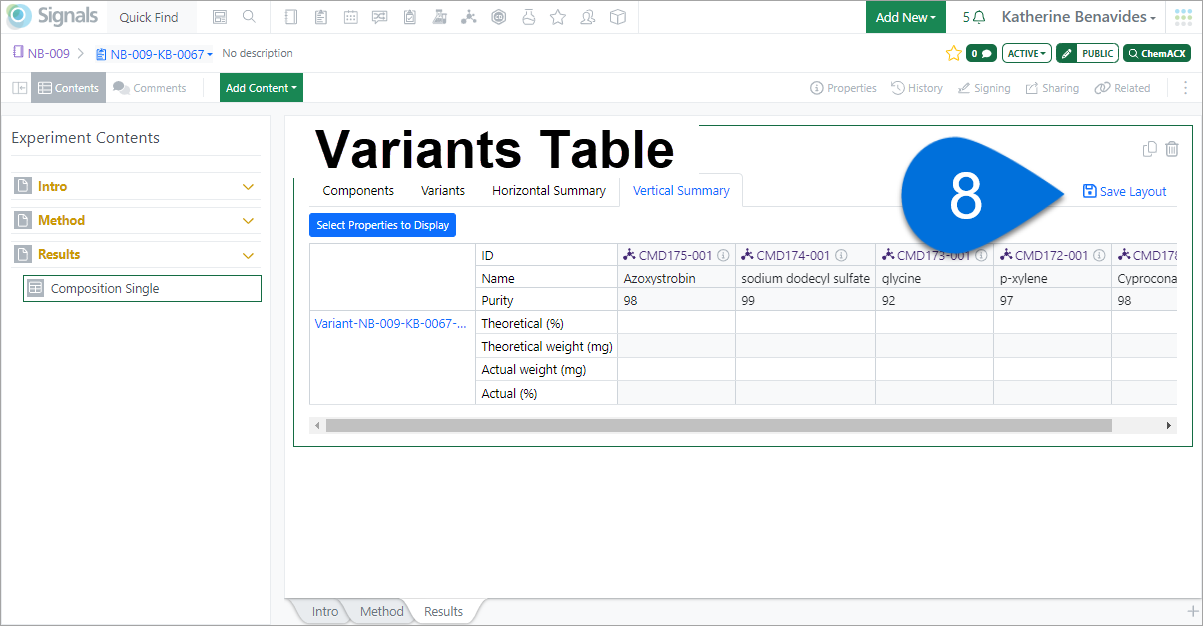Image resolution: width=1203 pixels, height=626 pixels.
Task: Open the lab flask and tube icon
Action: tap(440, 17)
